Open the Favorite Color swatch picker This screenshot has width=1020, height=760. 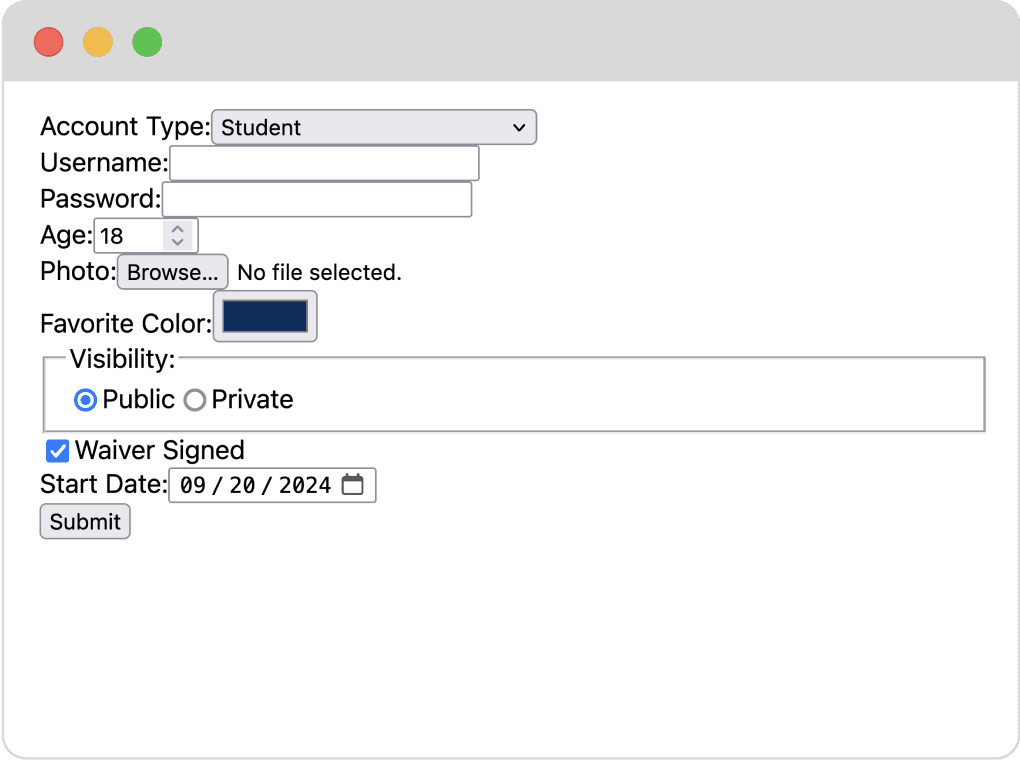(265, 316)
